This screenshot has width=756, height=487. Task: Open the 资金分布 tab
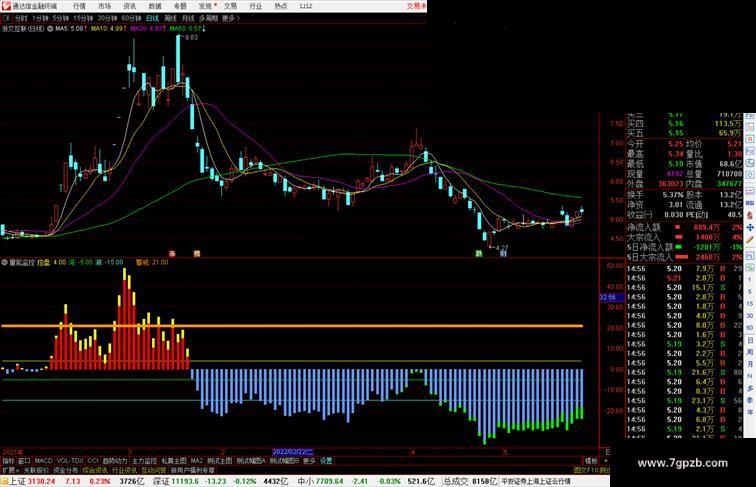coord(65,470)
